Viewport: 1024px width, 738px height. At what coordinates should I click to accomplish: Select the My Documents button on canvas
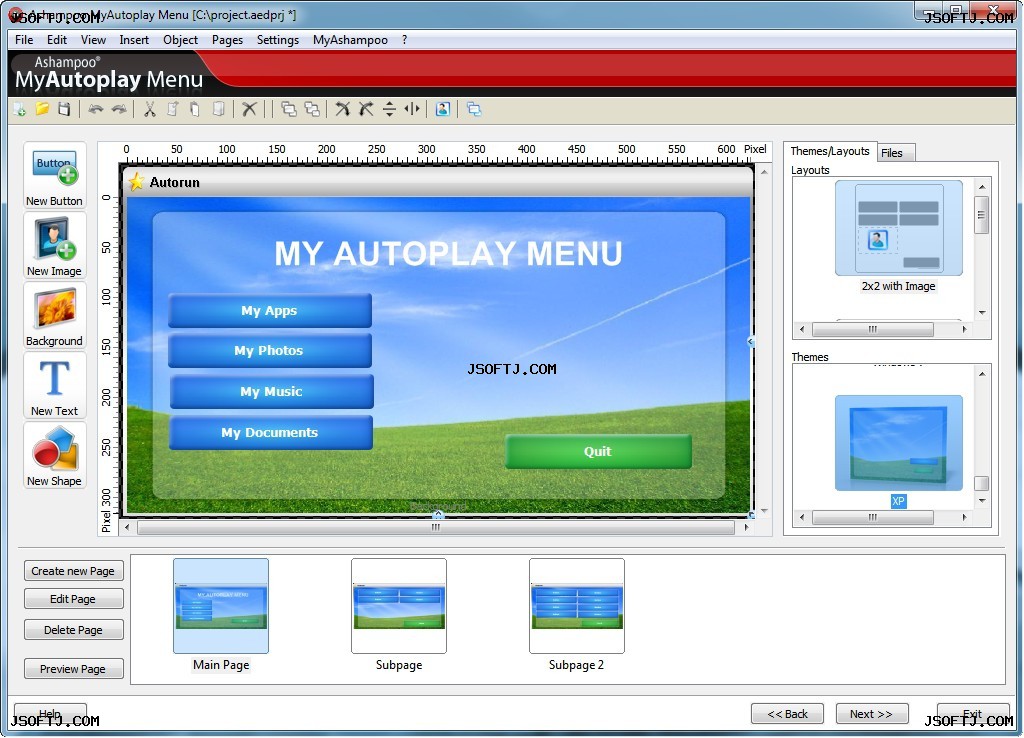pyautogui.click(x=271, y=432)
